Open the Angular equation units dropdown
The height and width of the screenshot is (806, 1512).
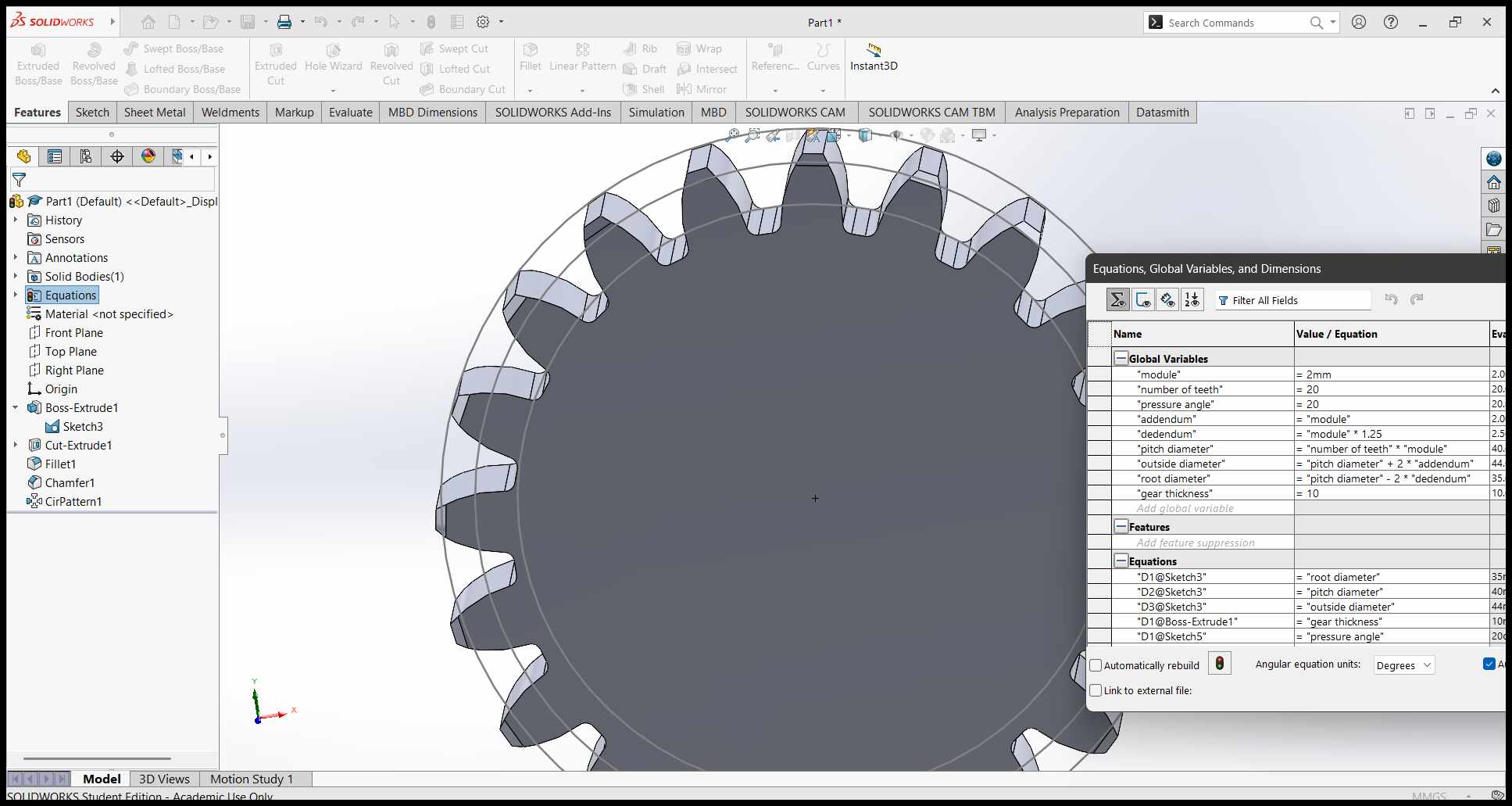[1404, 665]
